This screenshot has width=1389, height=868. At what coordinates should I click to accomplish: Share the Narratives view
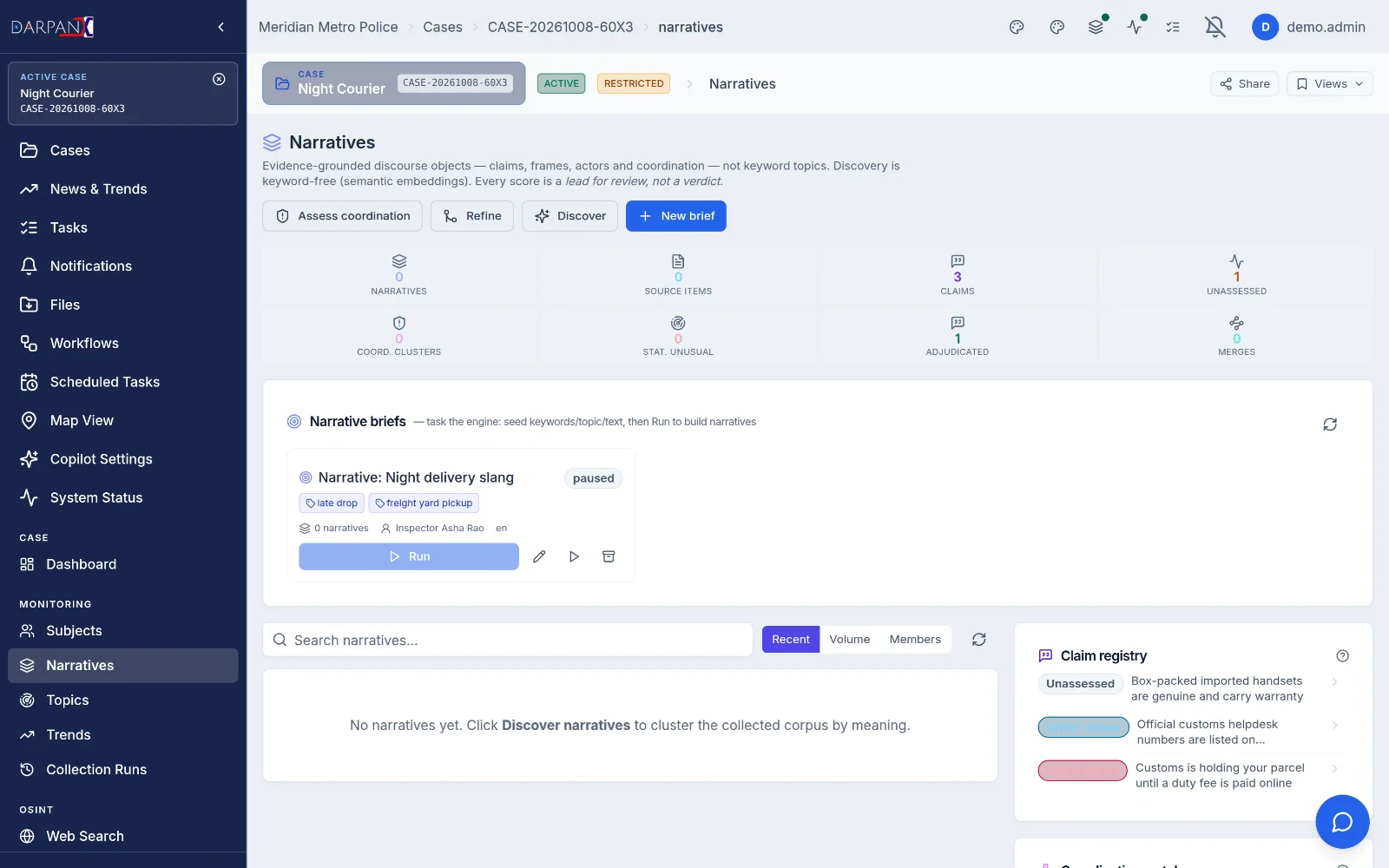click(x=1245, y=84)
